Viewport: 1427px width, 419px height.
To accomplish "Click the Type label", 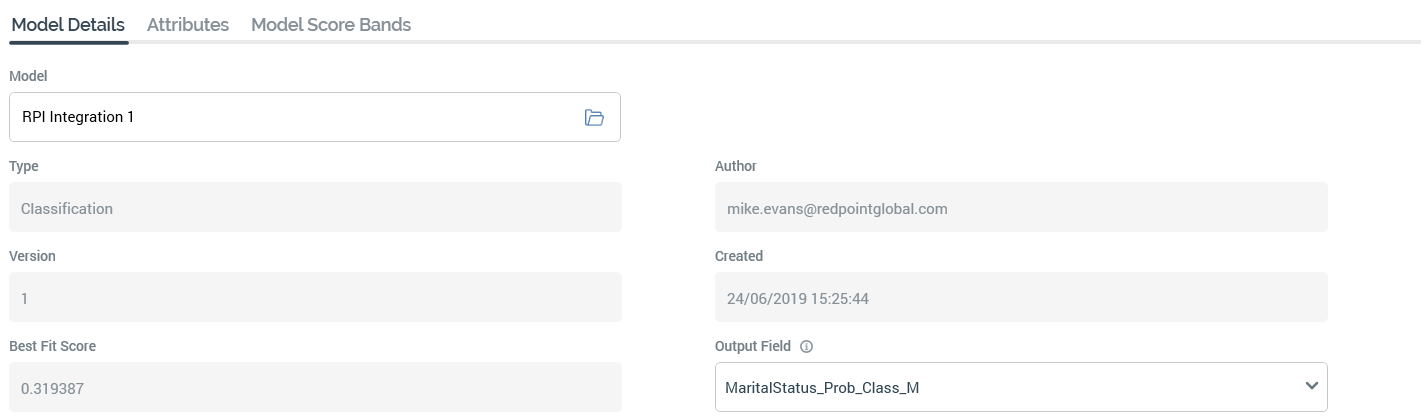I will click(x=24, y=166).
